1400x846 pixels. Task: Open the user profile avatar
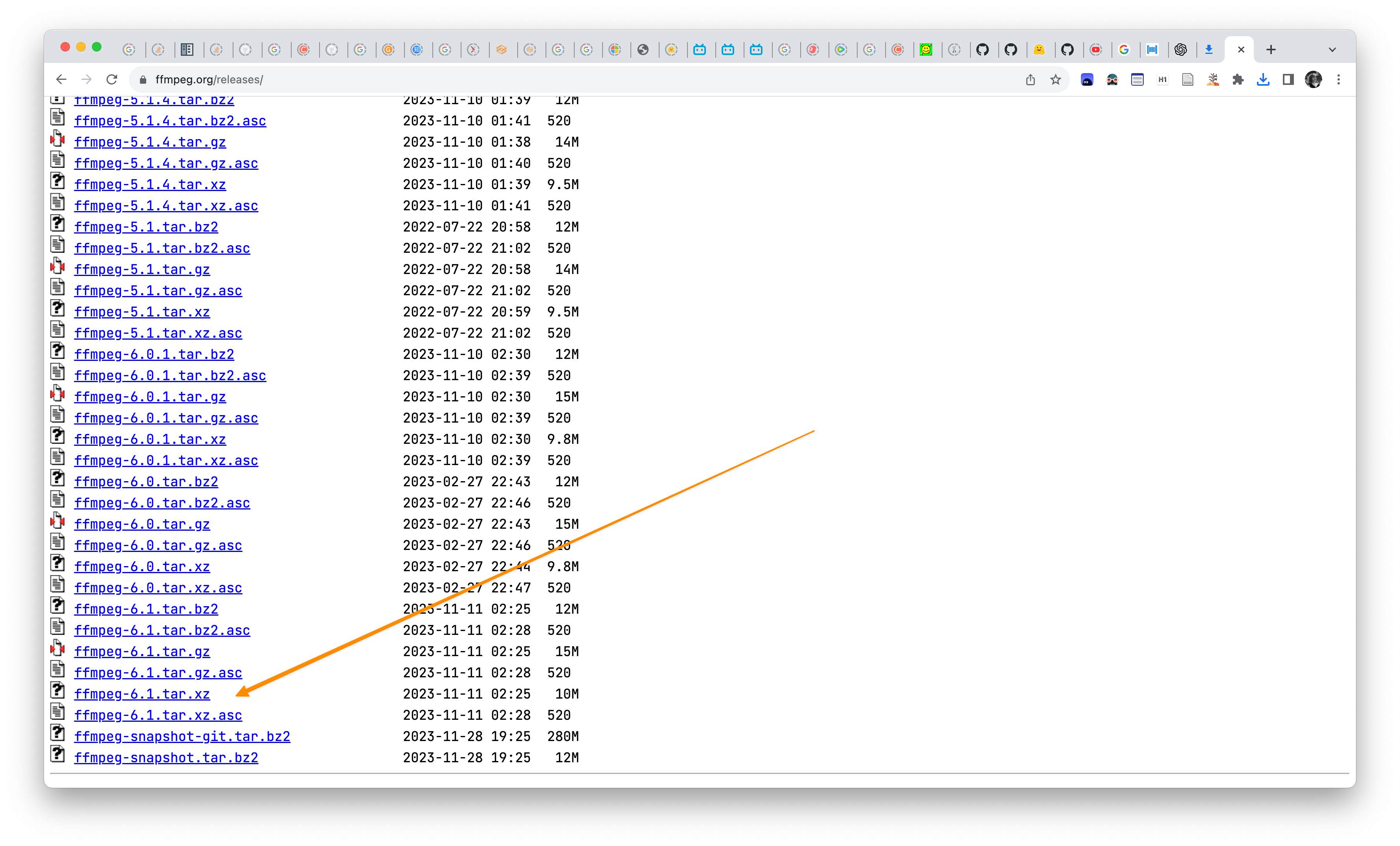coord(1313,79)
